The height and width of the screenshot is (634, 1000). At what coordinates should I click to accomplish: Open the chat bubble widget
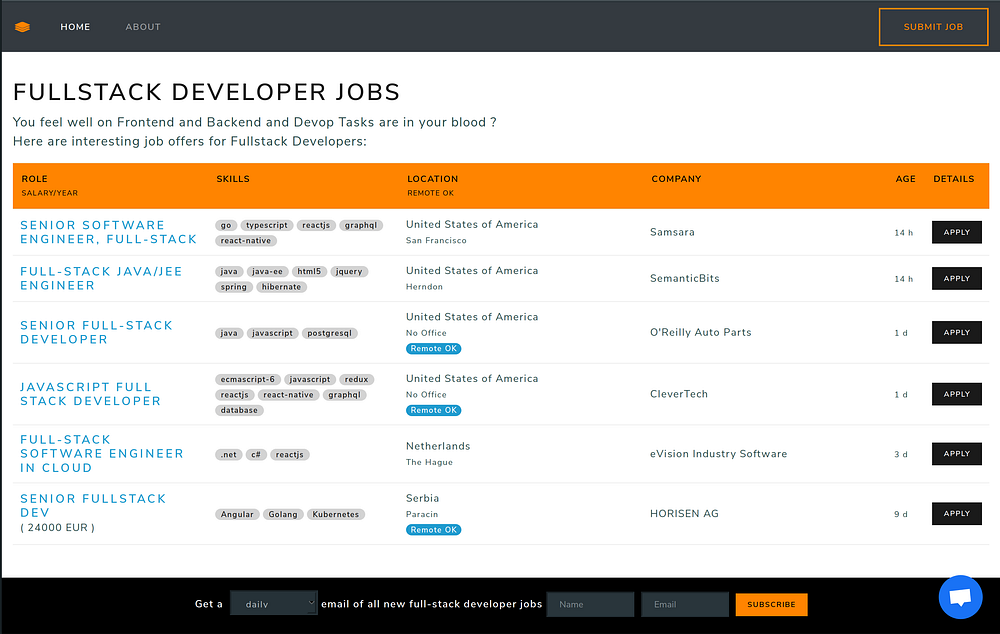960,597
